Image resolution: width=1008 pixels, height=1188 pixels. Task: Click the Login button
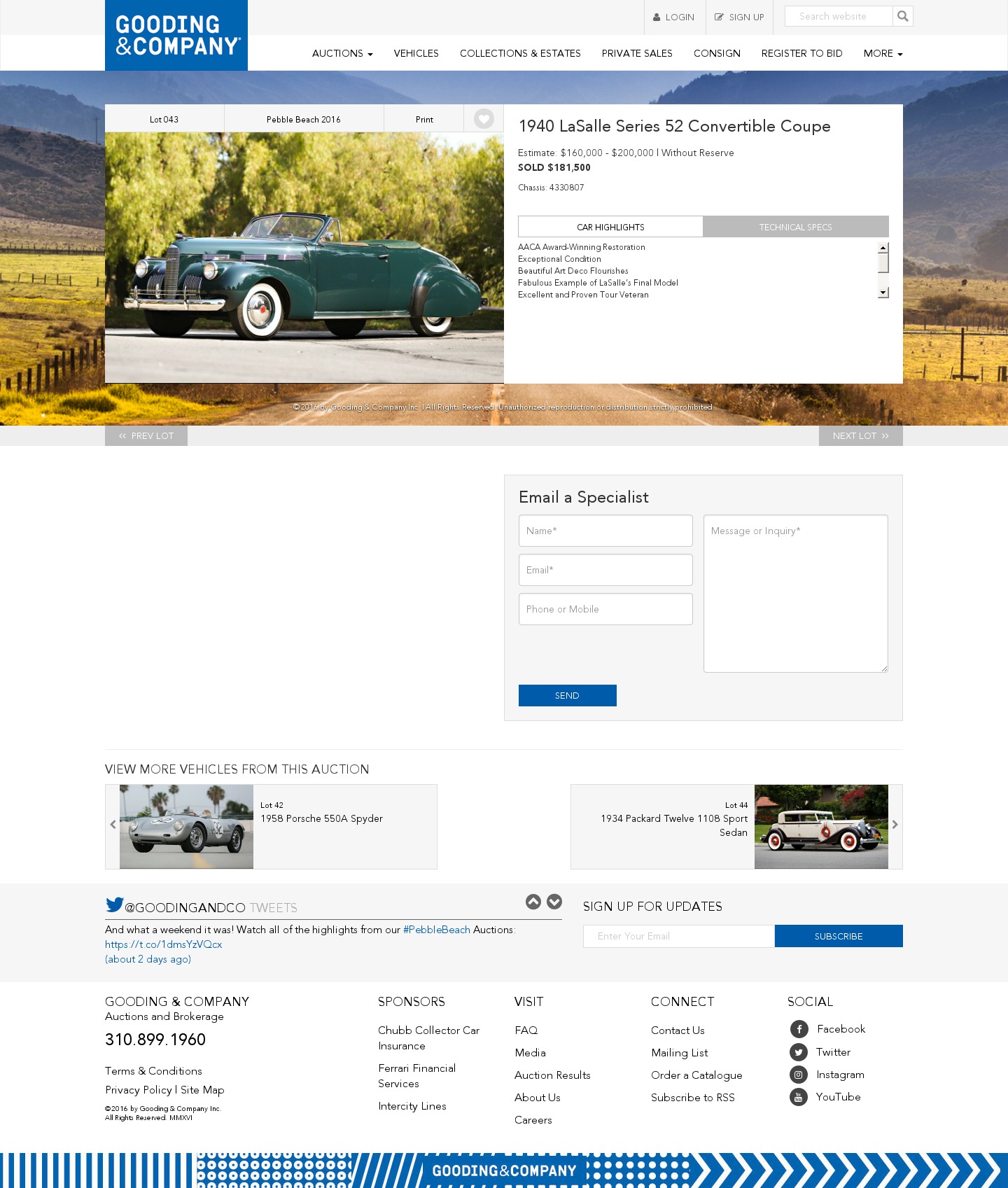tap(675, 18)
